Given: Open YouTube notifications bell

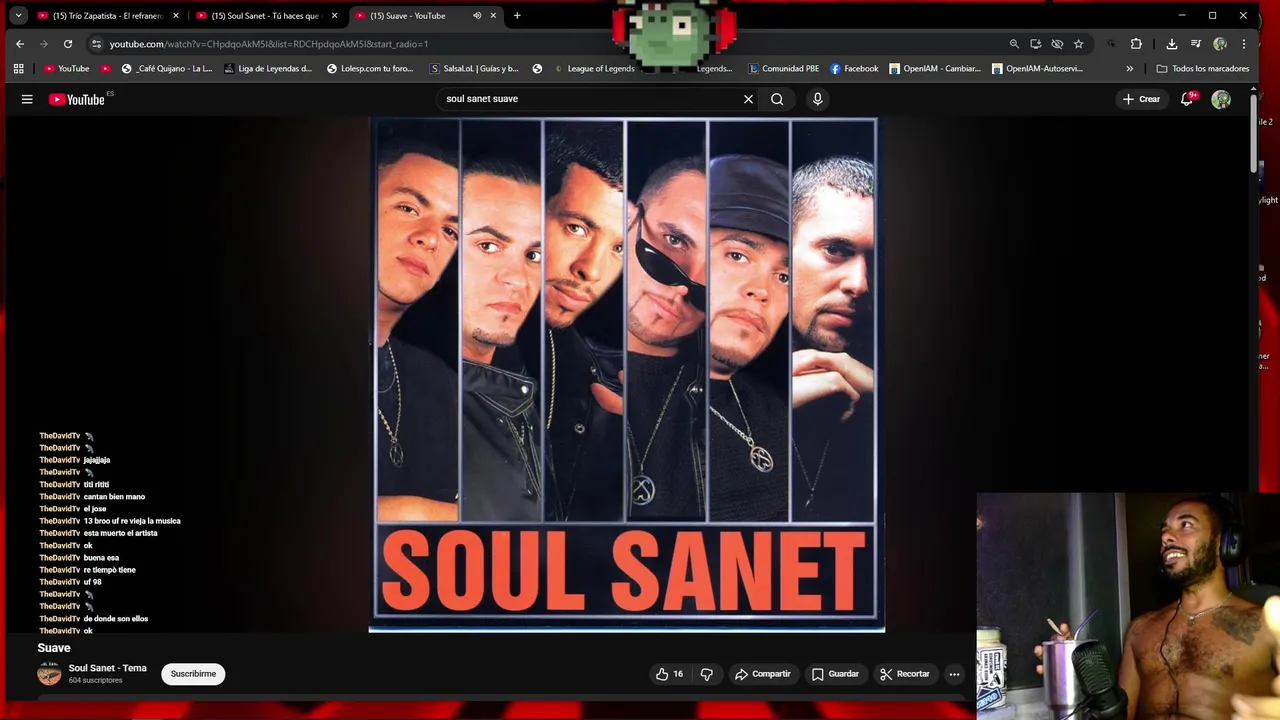Looking at the screenshot, I should (1187, 99).
